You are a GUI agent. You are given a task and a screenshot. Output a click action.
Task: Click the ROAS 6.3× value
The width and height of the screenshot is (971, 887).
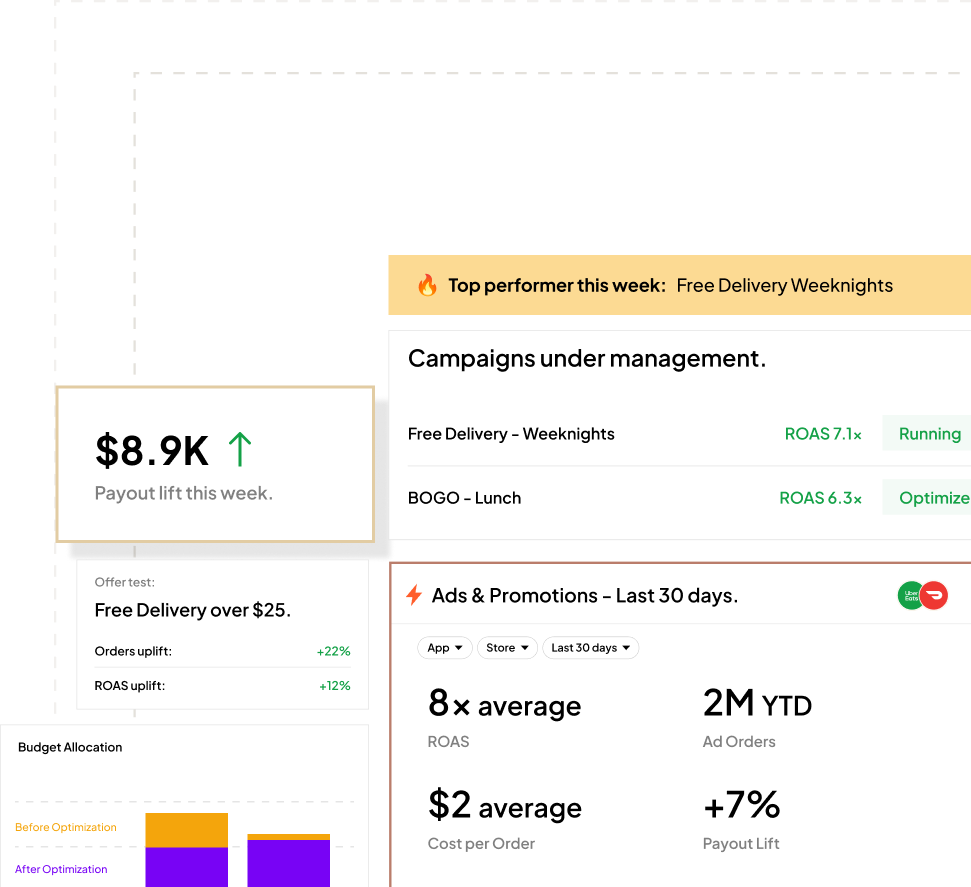tap(820, 498)
